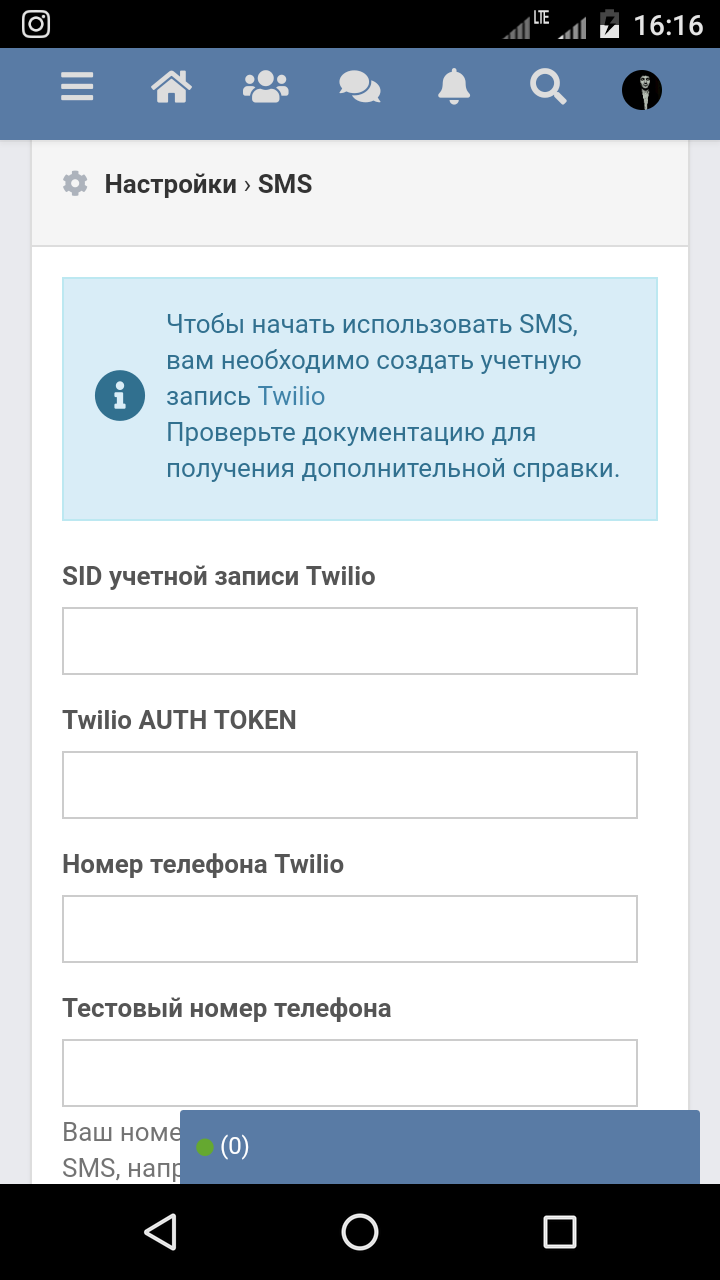The width and height of the screenshot is (720, 1280).
Task: Show notifications with the bell icon
Action: [x=454, y=87]
